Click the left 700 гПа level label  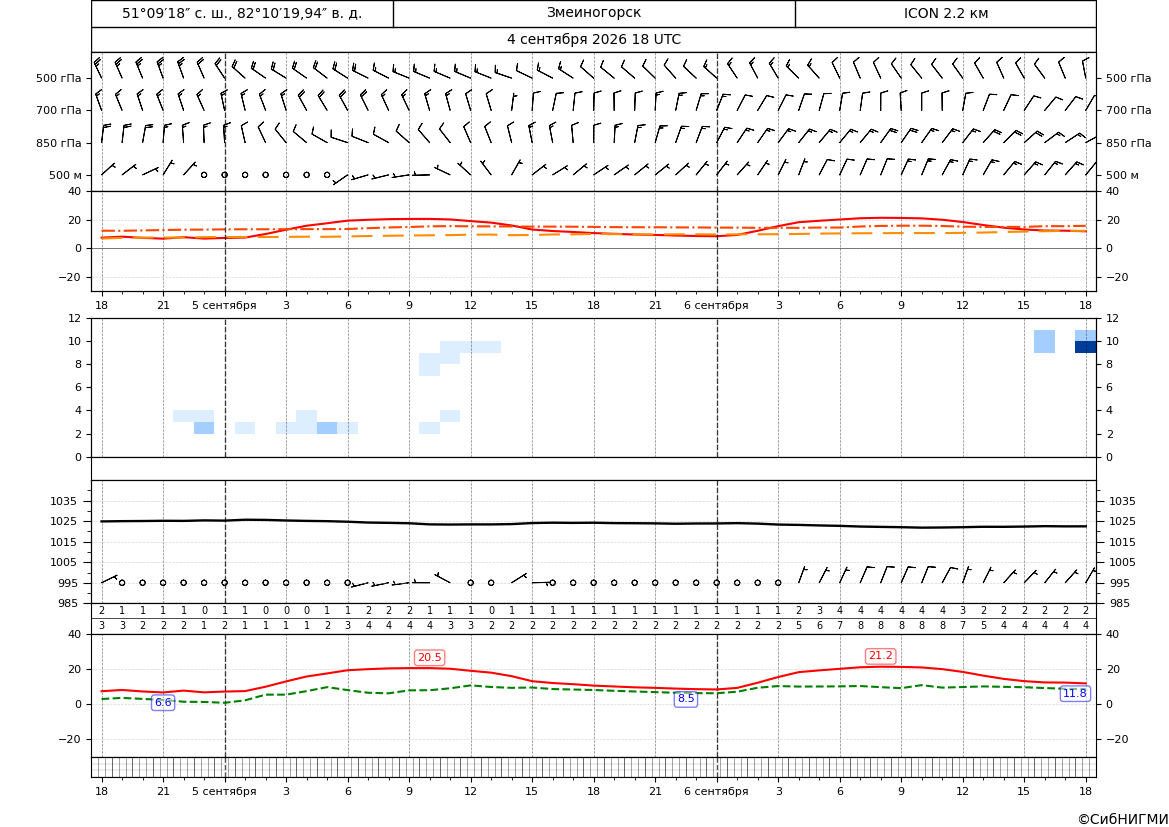coord(59,110)
